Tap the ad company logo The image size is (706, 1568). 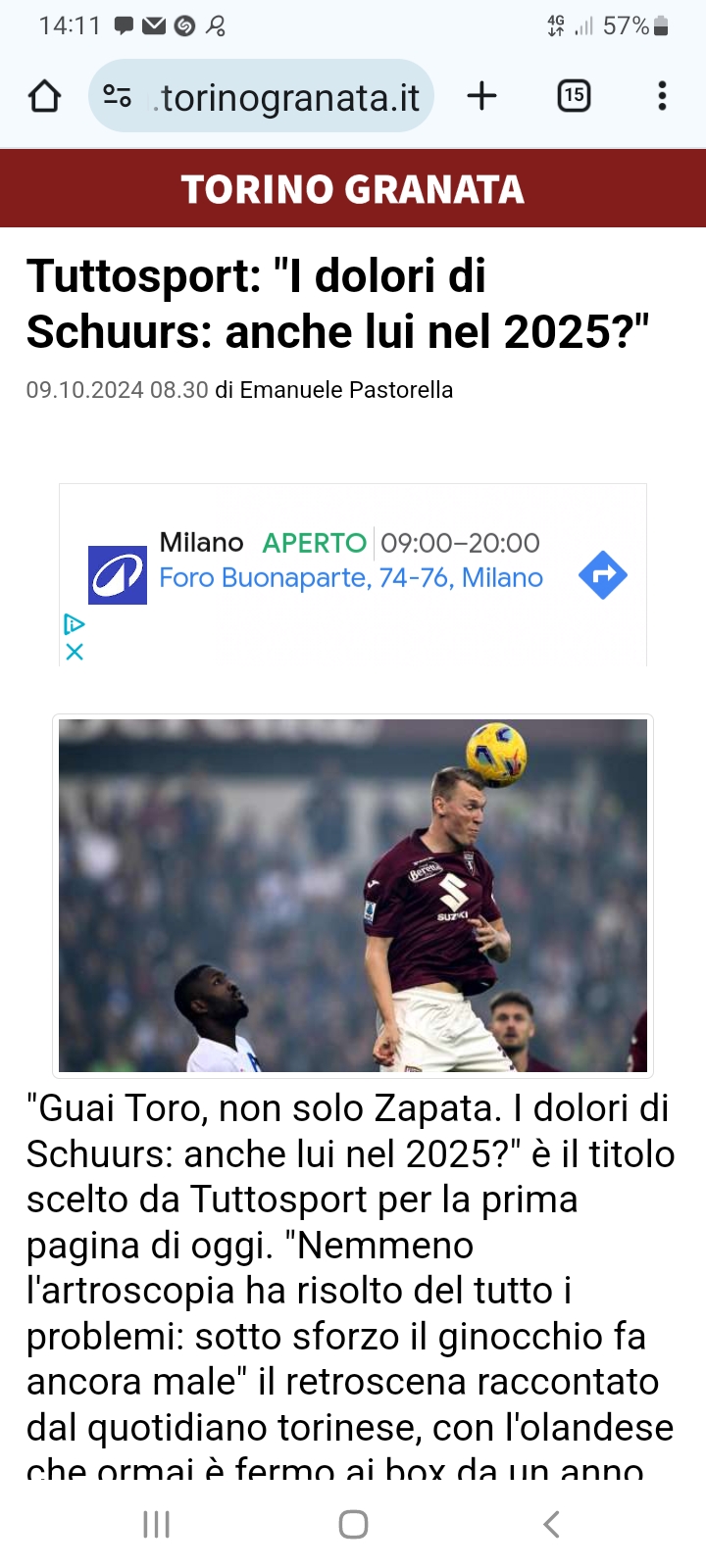pos(118,575)
